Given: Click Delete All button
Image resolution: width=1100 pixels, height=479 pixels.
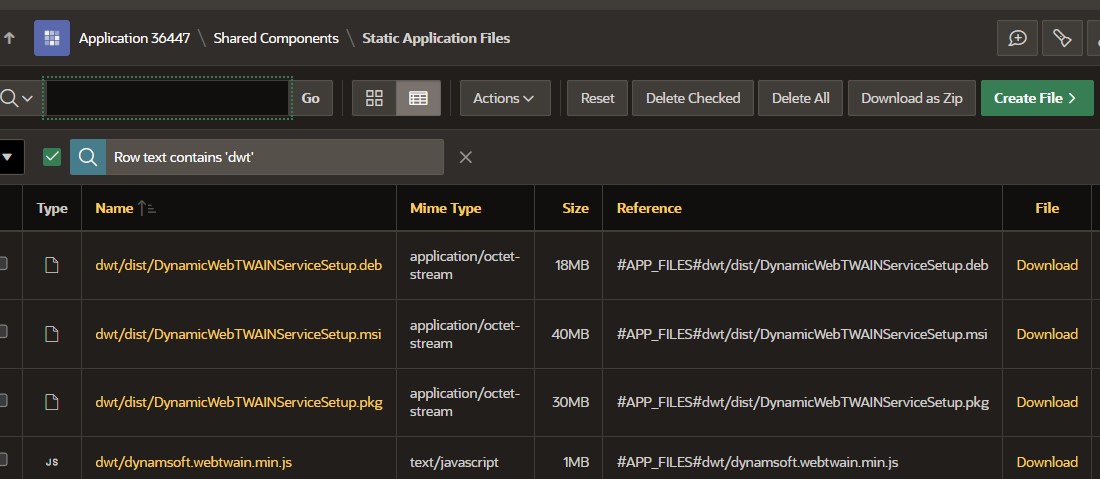Looking at the screenshot, I should (x=800, y=98).
